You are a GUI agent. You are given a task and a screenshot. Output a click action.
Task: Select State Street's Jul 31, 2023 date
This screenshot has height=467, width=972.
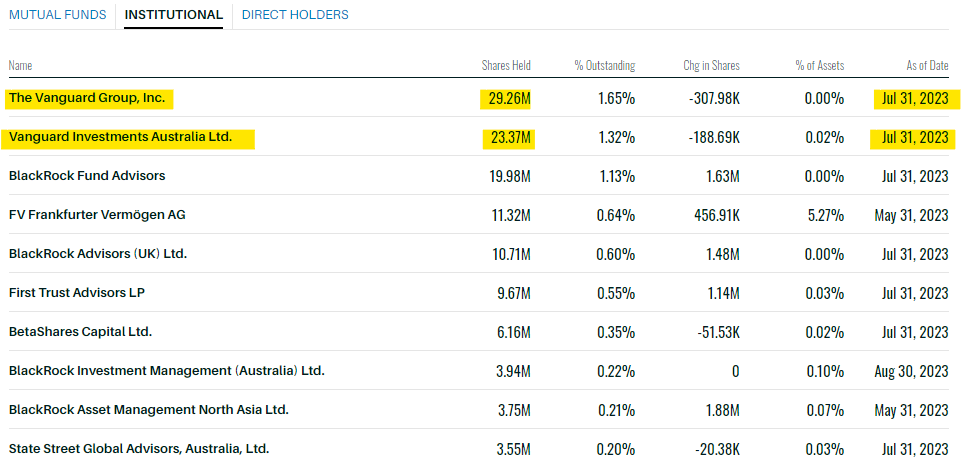(x=915, y=449)
